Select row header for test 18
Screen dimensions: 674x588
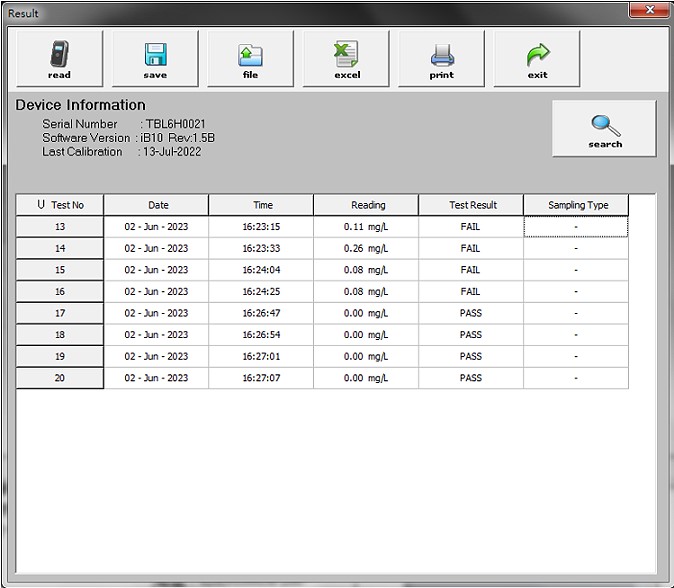point(60,334)
